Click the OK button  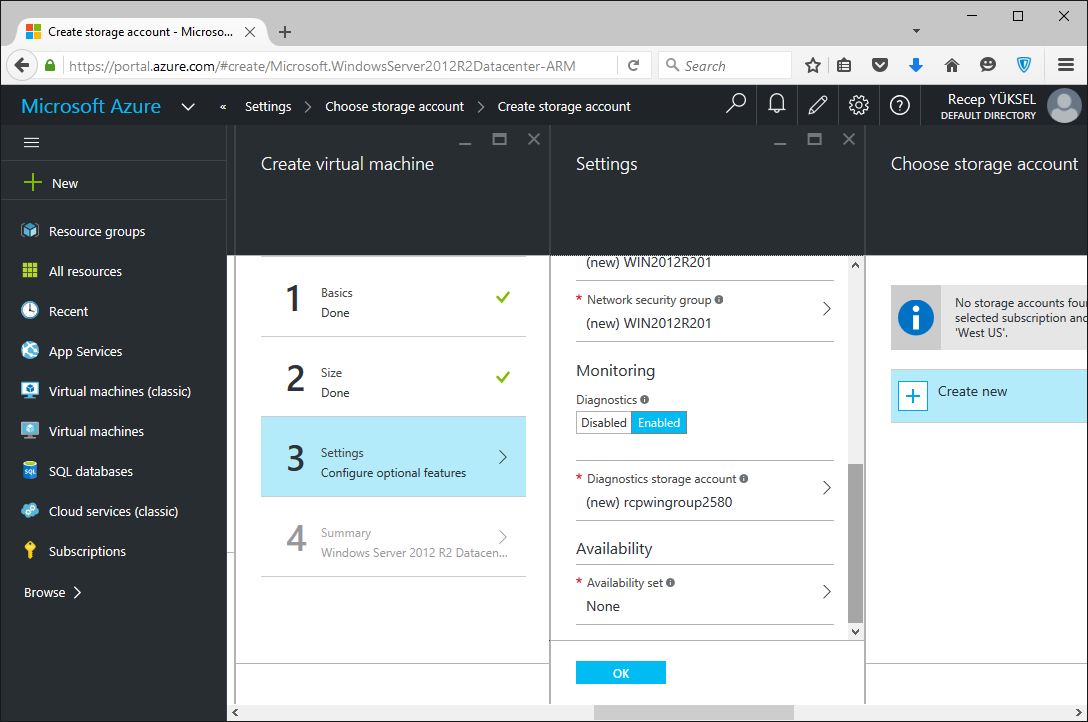[620, 673]
